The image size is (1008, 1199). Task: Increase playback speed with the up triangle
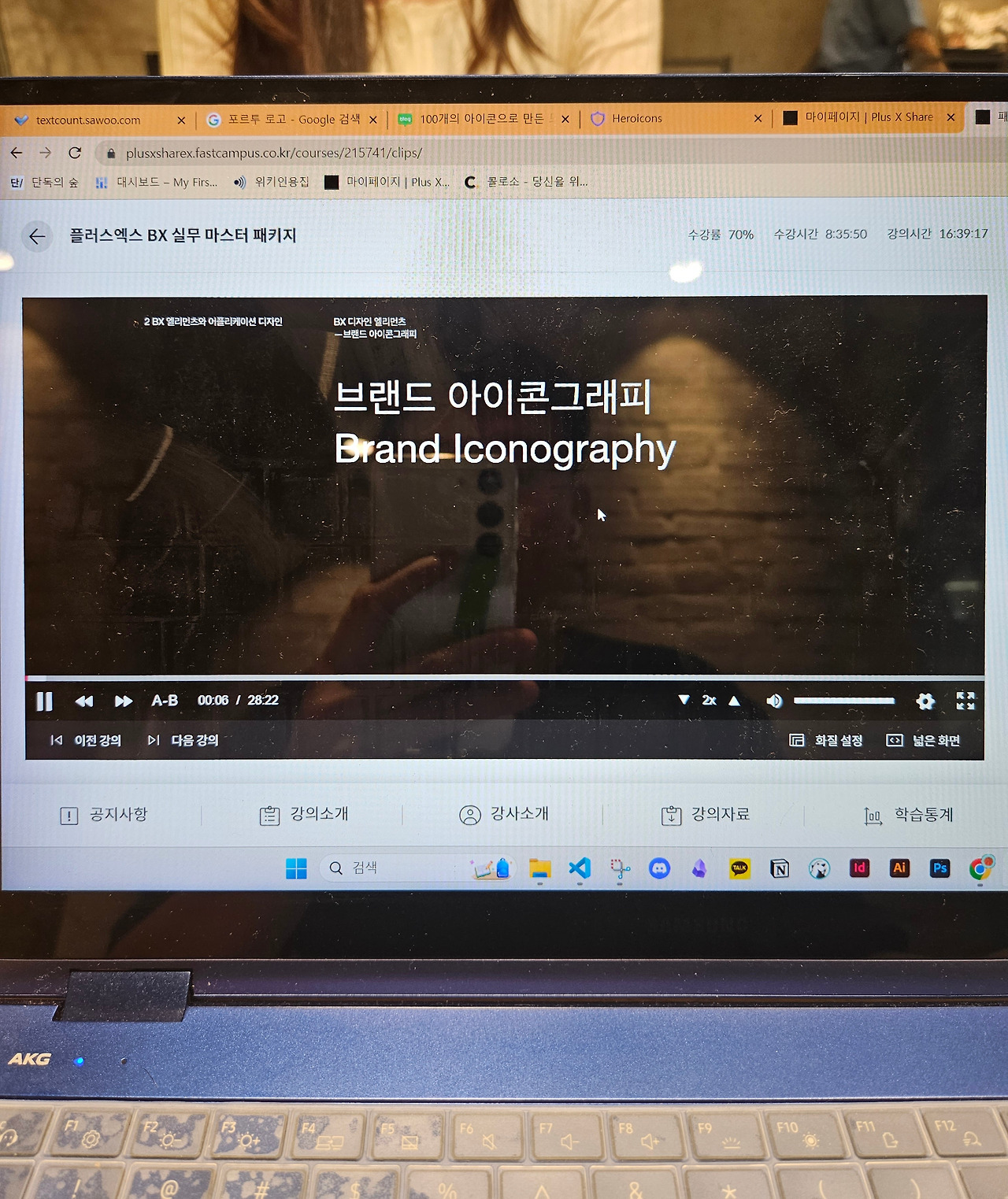click(x=734, y=701)
